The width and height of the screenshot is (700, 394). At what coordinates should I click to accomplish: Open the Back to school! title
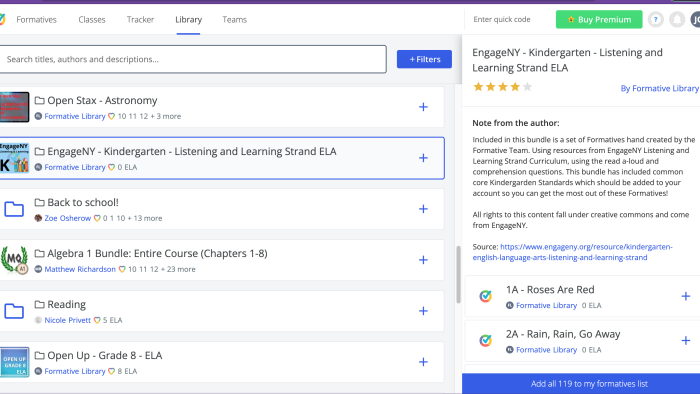click(x=83, y=203)
